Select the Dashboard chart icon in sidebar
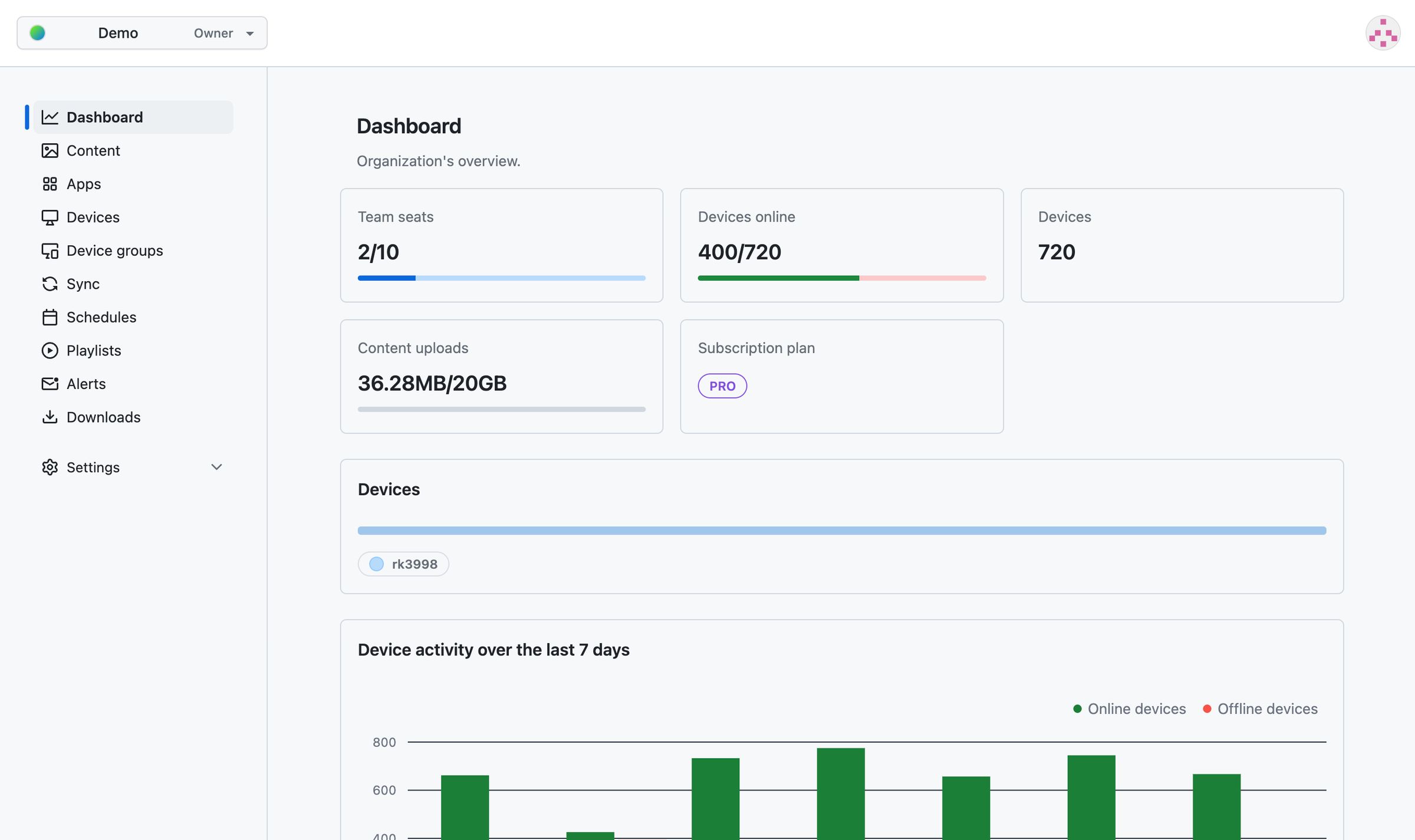1415x840 pixels. [x=50, y=117]
